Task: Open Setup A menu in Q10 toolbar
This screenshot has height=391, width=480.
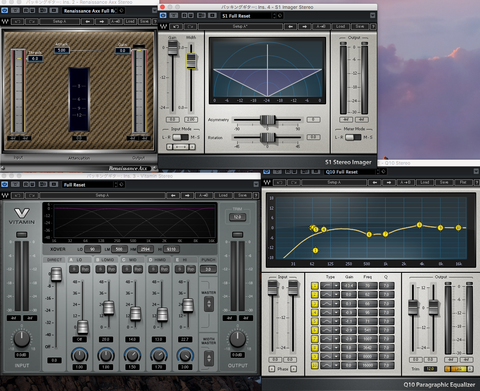Action: click(334, 182)
